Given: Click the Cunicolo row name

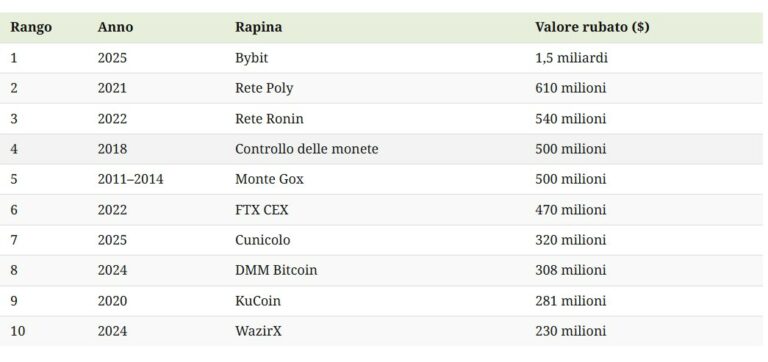Looking at the screenshot, I should (x=263, y=240).
